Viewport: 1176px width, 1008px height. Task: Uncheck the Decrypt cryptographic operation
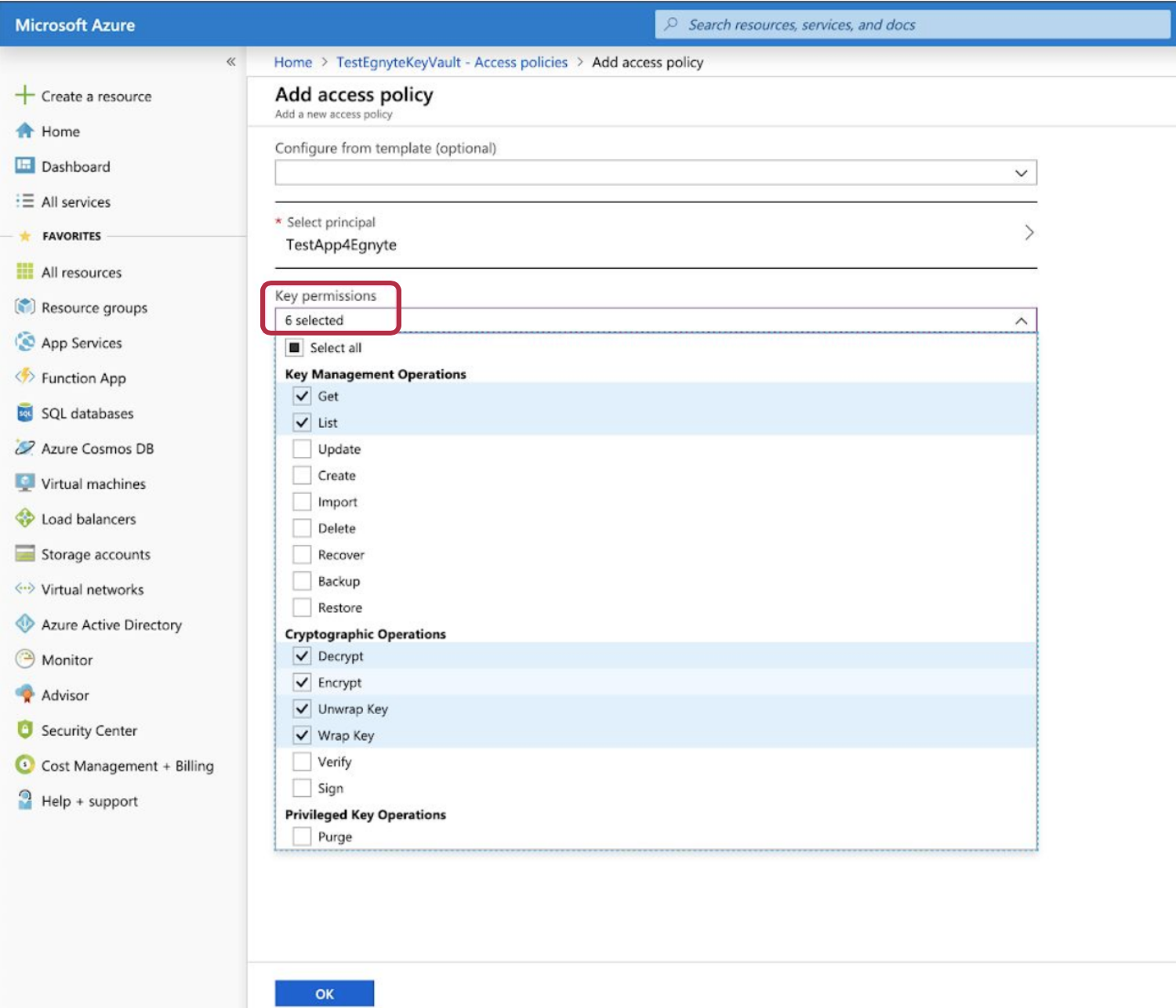click(x=302, y=656)
